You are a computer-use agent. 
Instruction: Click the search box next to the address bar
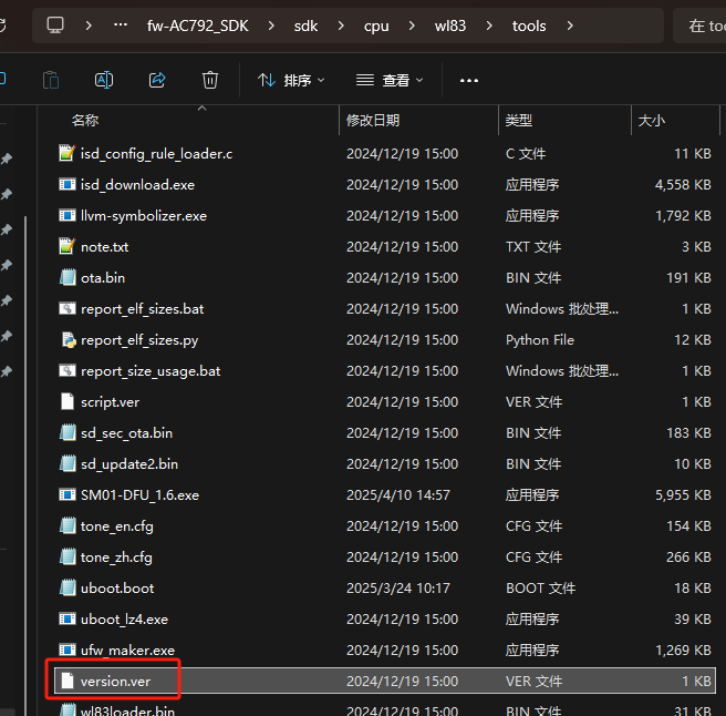[x=699, y=26]
